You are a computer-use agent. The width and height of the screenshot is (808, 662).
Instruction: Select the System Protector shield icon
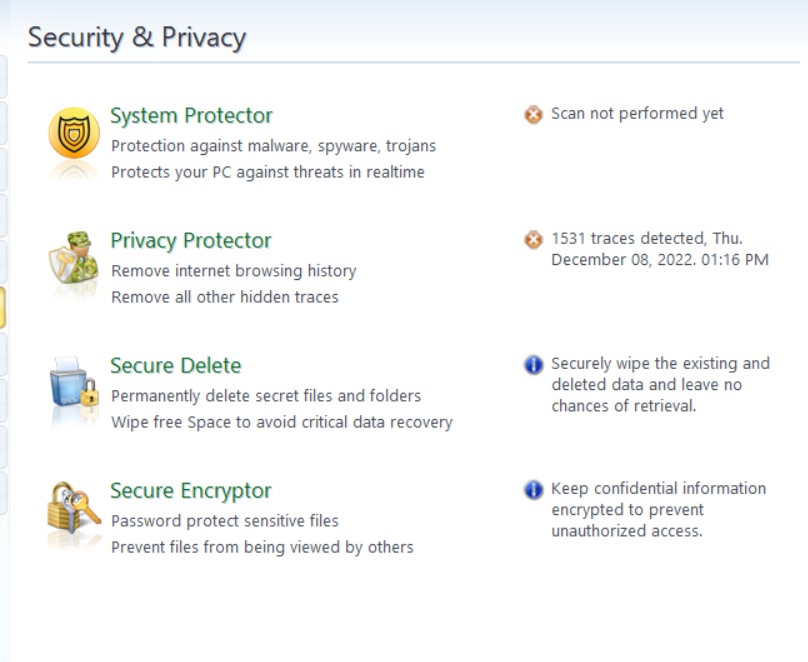point(71,133)
